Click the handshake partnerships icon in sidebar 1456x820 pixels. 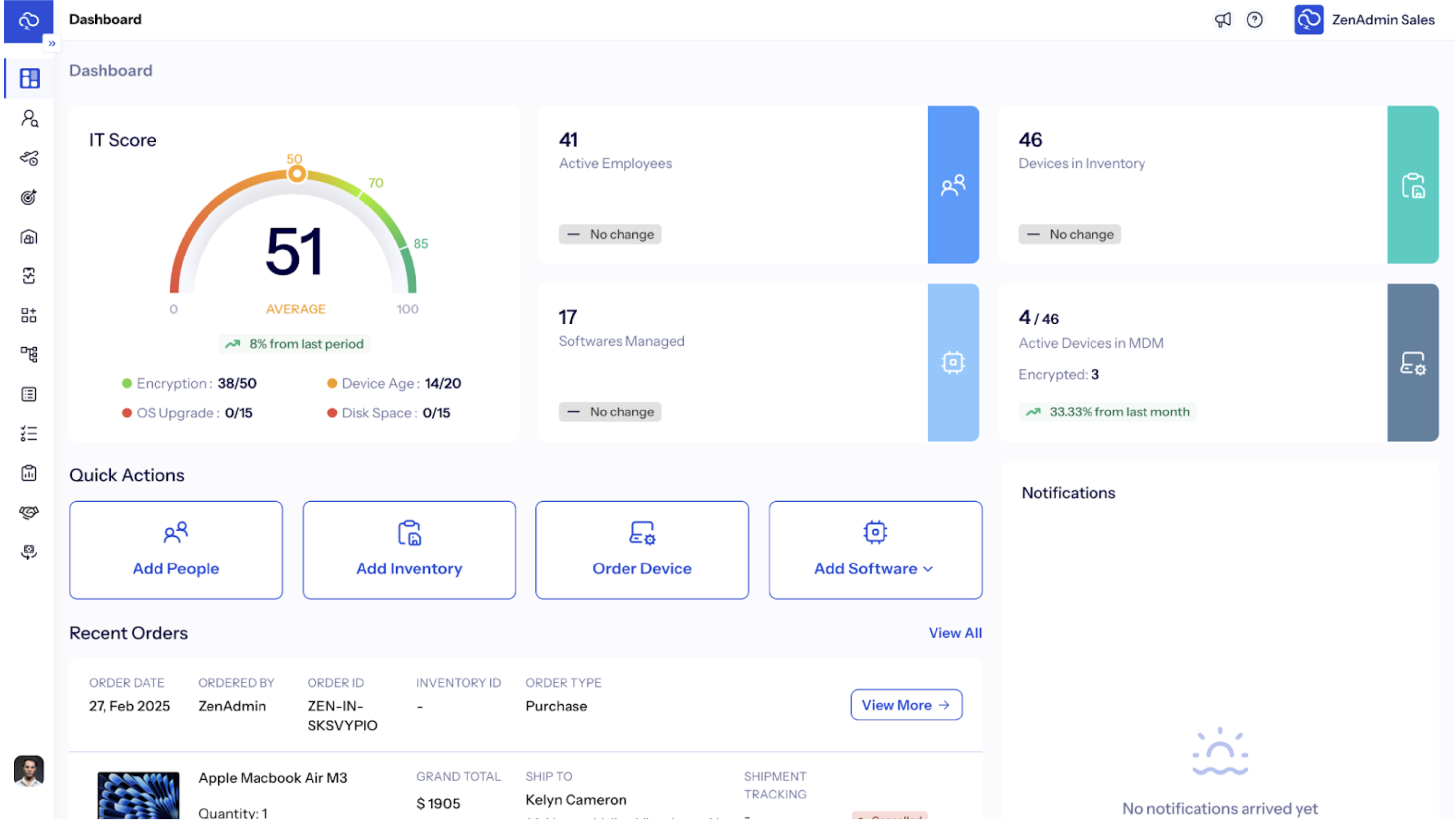(28, 512)
